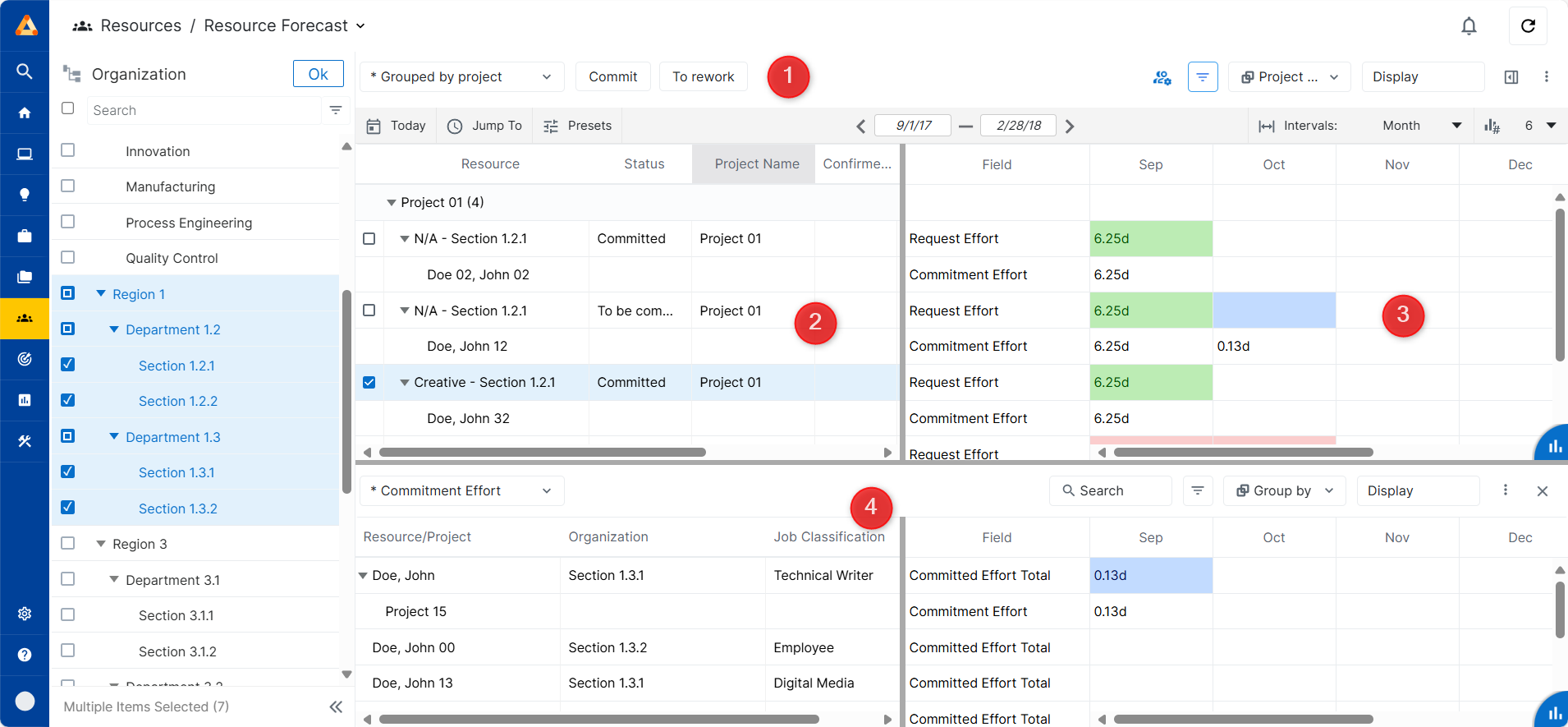Click the refresh icon in header

point(1528,26)
